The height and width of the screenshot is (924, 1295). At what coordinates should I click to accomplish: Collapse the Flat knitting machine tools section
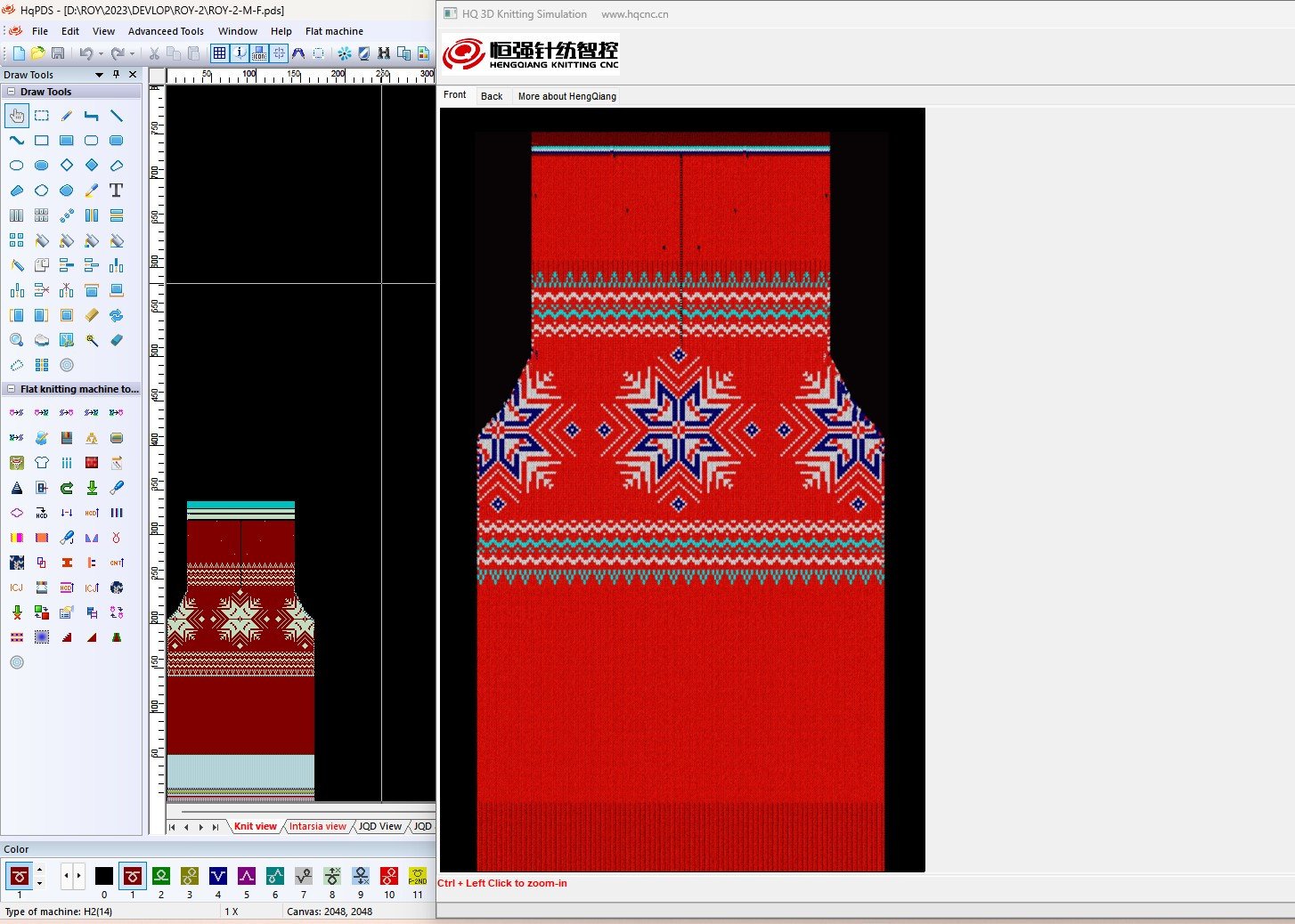pos(11,389)
